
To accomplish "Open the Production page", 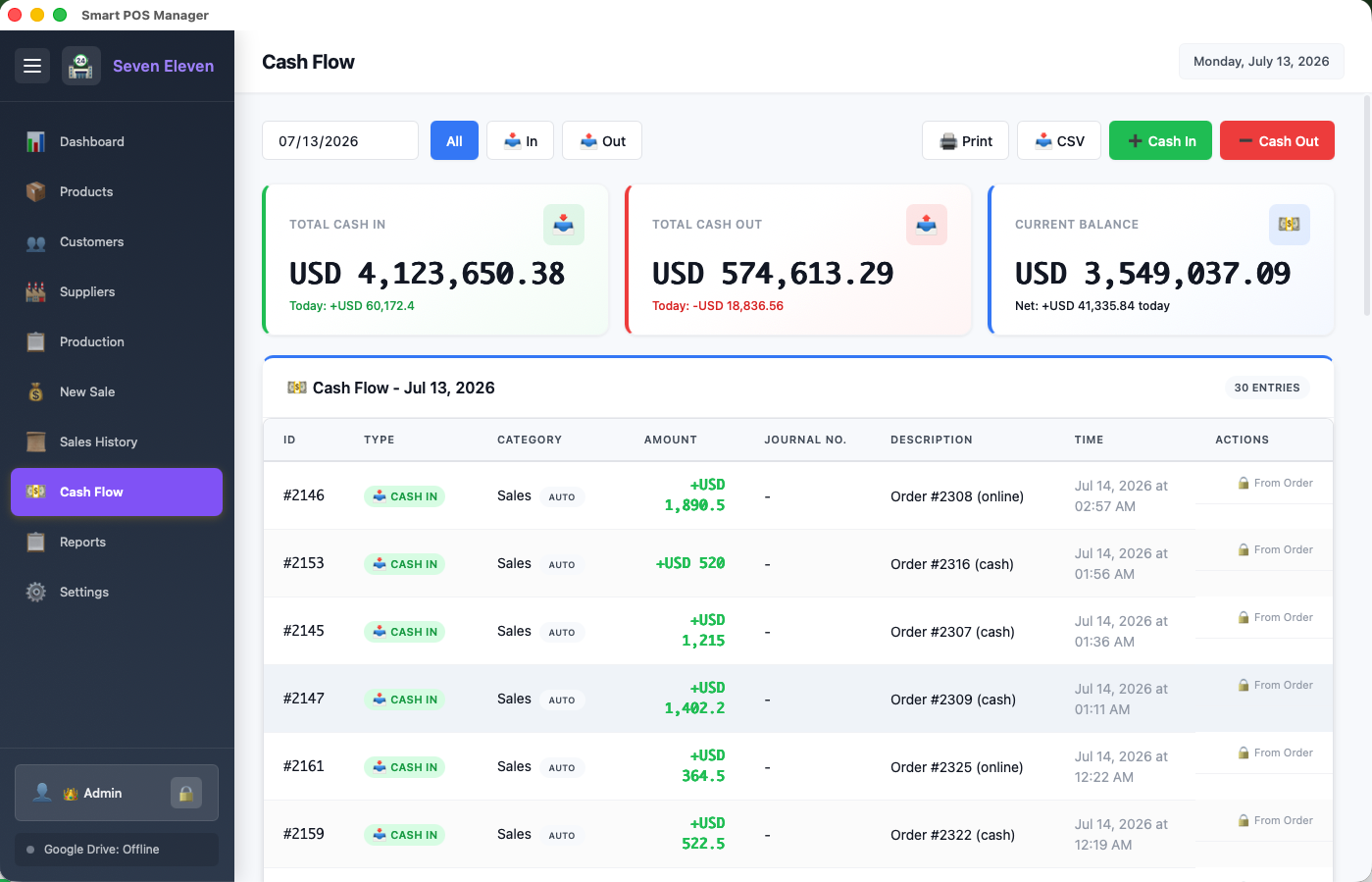I will tap(117, 341).
